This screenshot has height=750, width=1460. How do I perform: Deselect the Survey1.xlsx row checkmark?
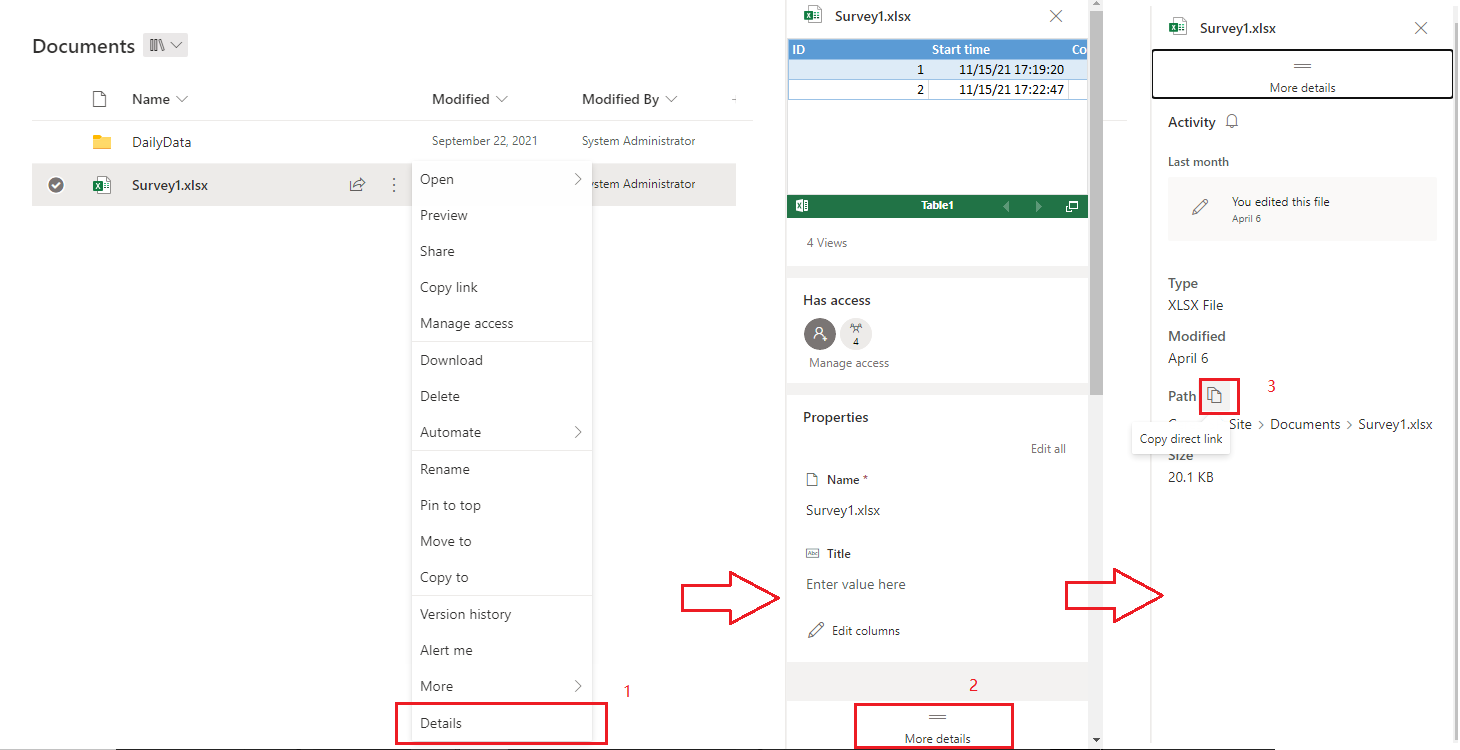point(56,185)
